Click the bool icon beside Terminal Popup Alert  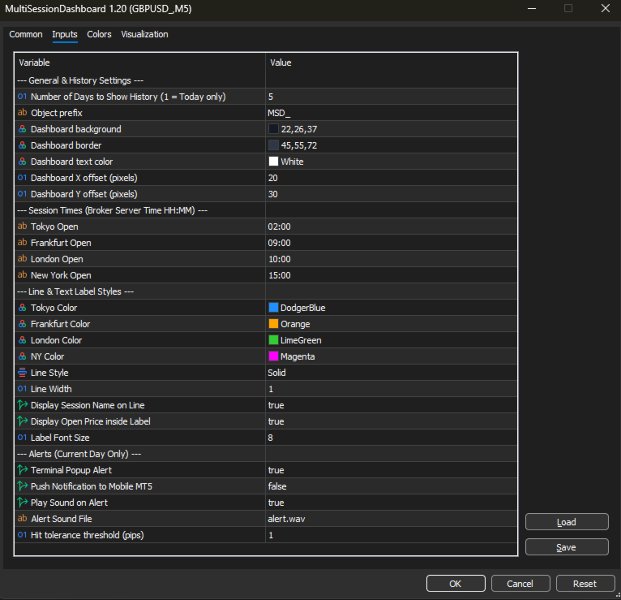pyautogui.click(x=22, y=470)
